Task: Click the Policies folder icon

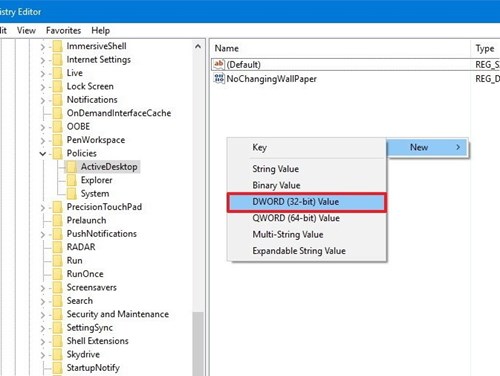Action: pyautogui.click(x=58, y=153)
